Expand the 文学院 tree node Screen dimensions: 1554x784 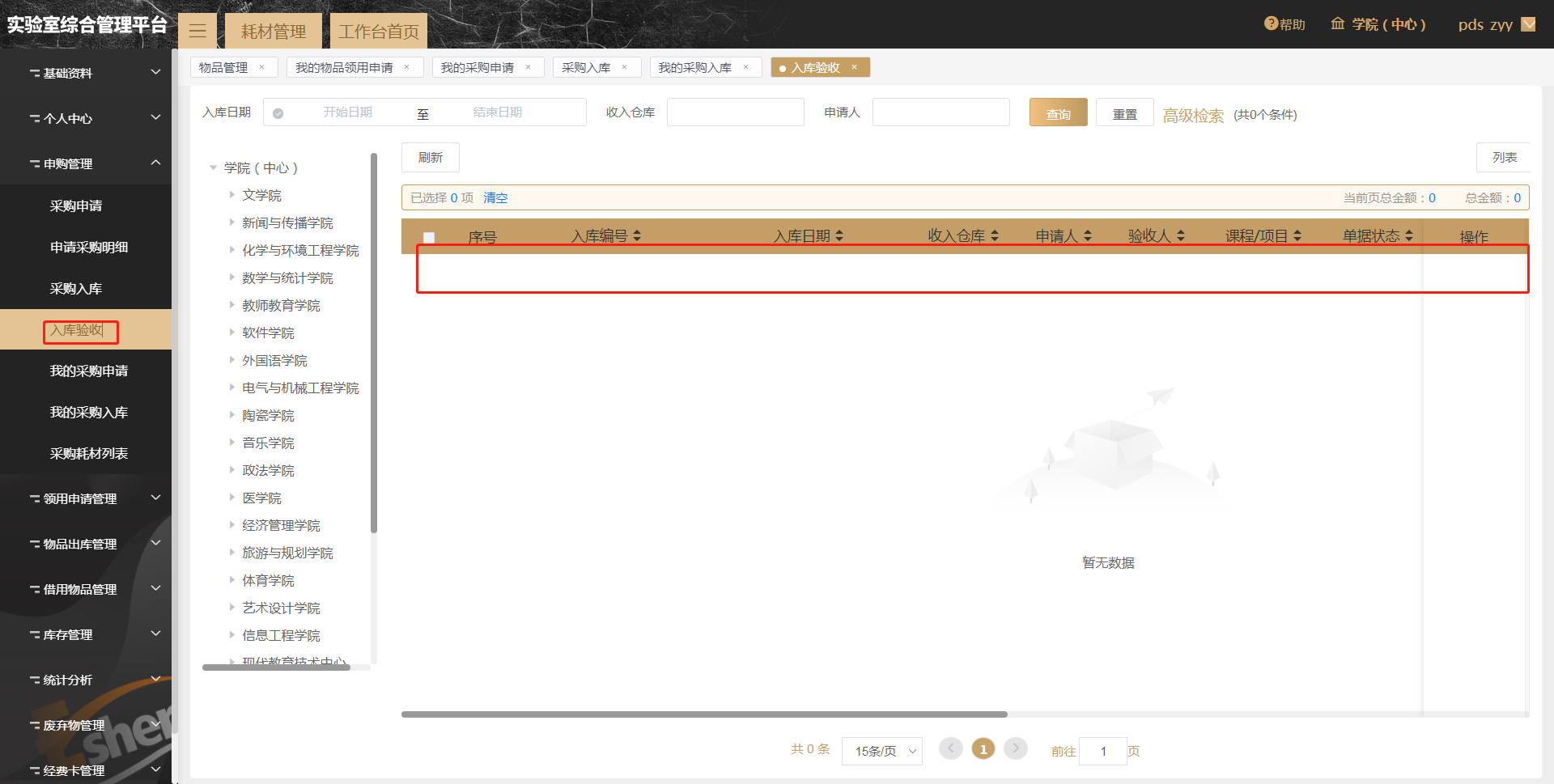(x=231, y=195)
